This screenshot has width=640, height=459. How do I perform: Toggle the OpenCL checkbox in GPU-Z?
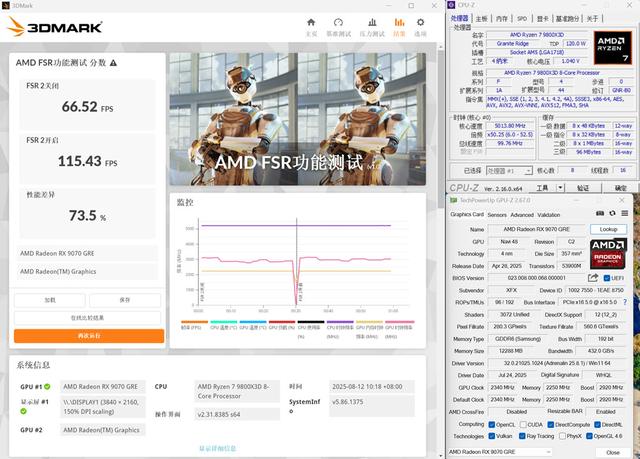tap(491, 425)
